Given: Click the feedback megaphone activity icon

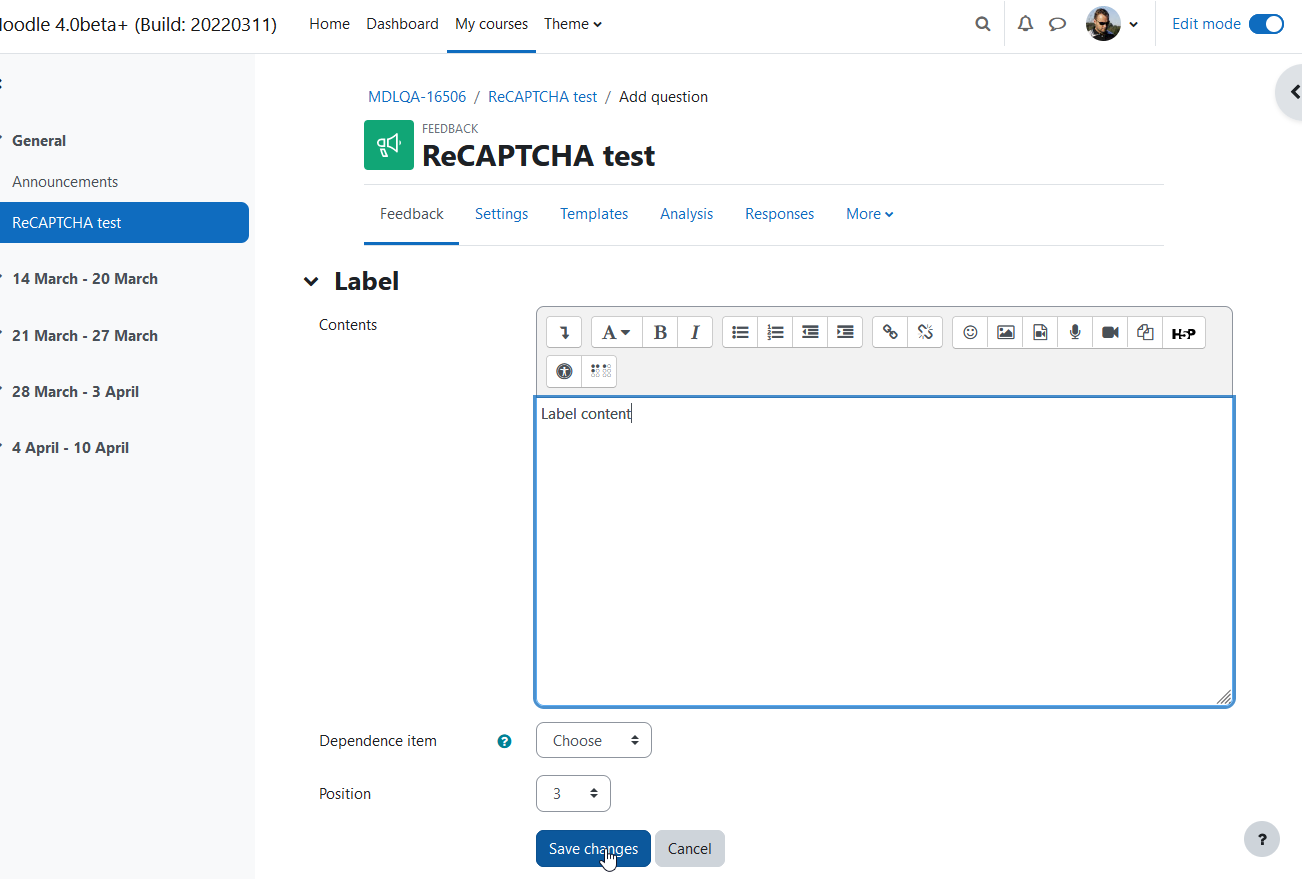Looking at the screenshot, I should tap(389, 145).
